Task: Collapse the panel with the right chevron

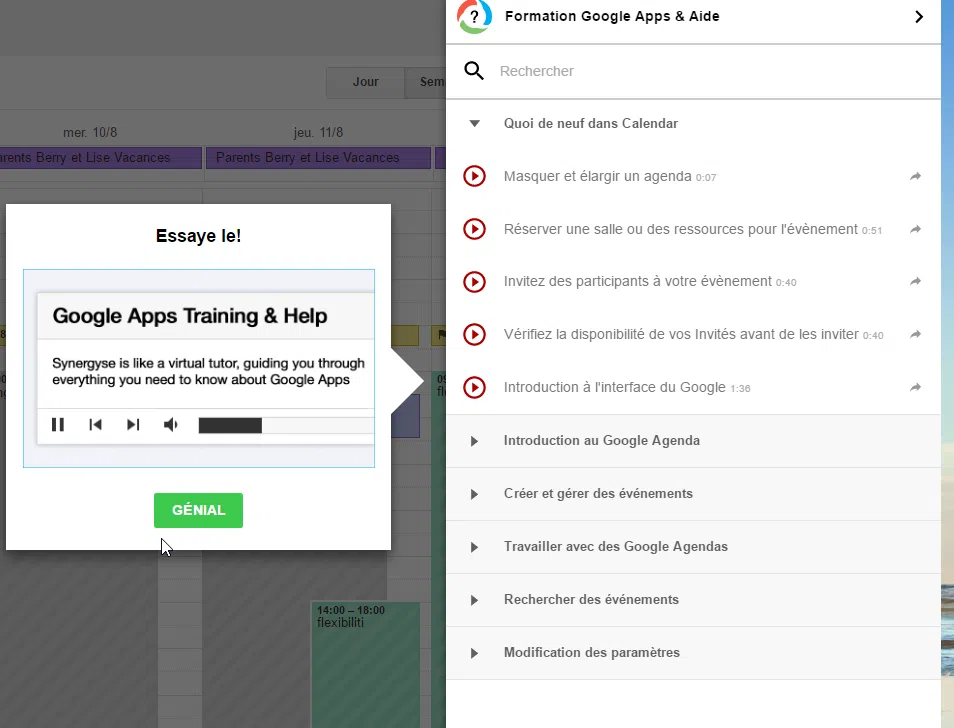Action: click(x=919, y=17)
